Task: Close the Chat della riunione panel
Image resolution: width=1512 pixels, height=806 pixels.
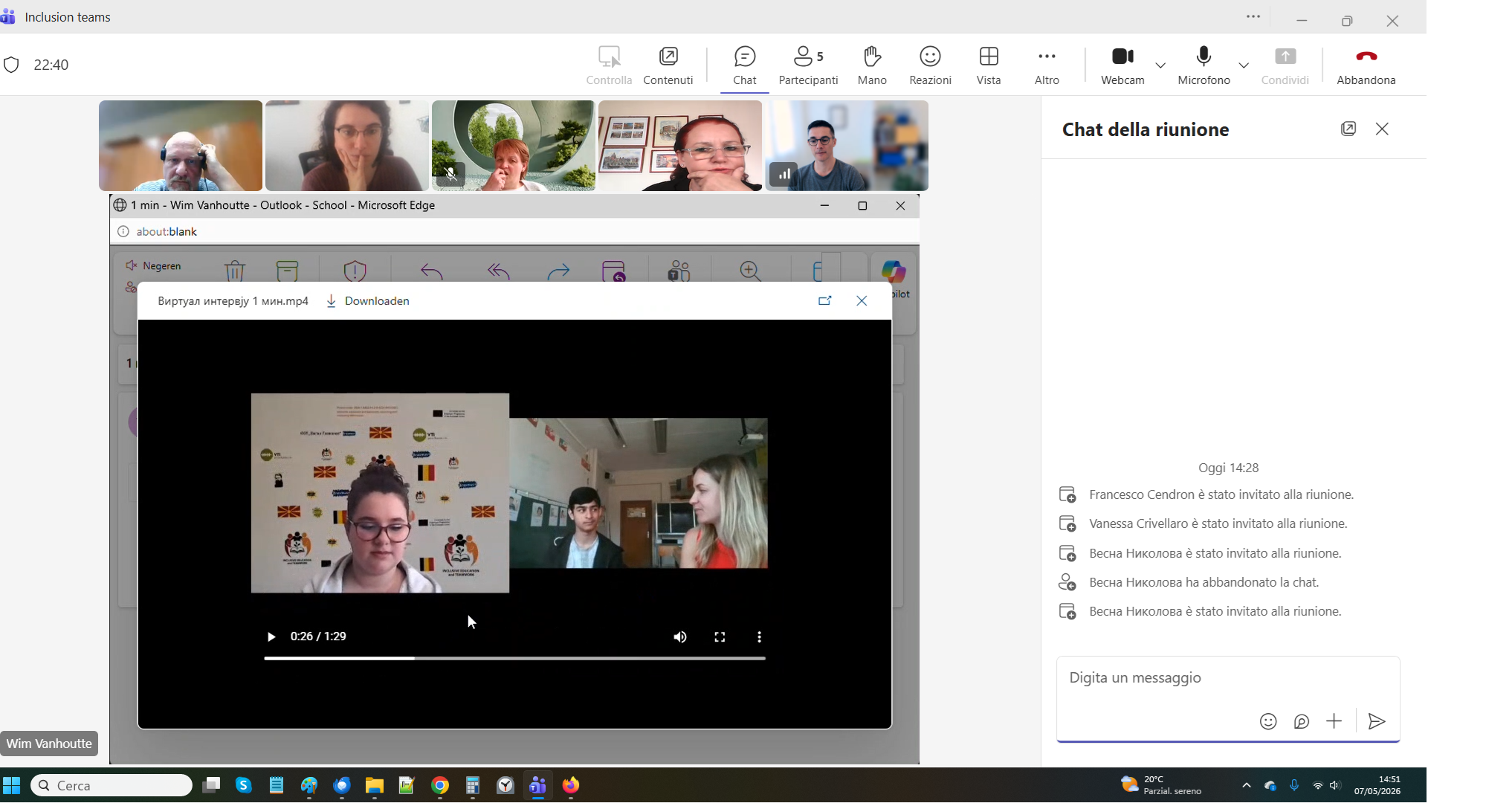Action: coord(1382,129)
